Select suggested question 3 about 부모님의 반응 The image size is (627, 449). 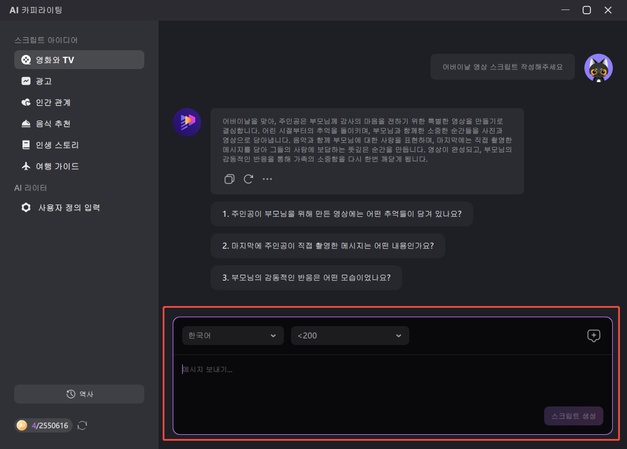(x=306, y=277)
